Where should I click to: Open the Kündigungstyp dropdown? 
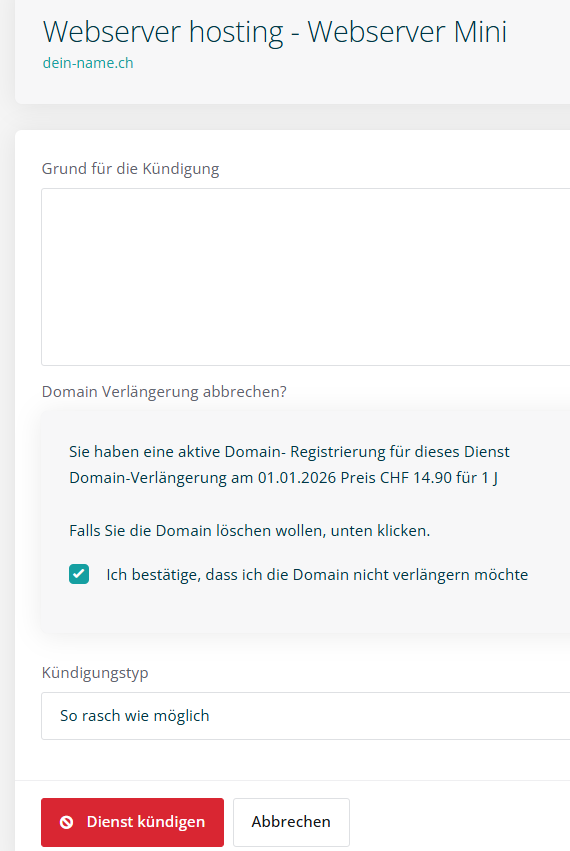click(306, 716)
